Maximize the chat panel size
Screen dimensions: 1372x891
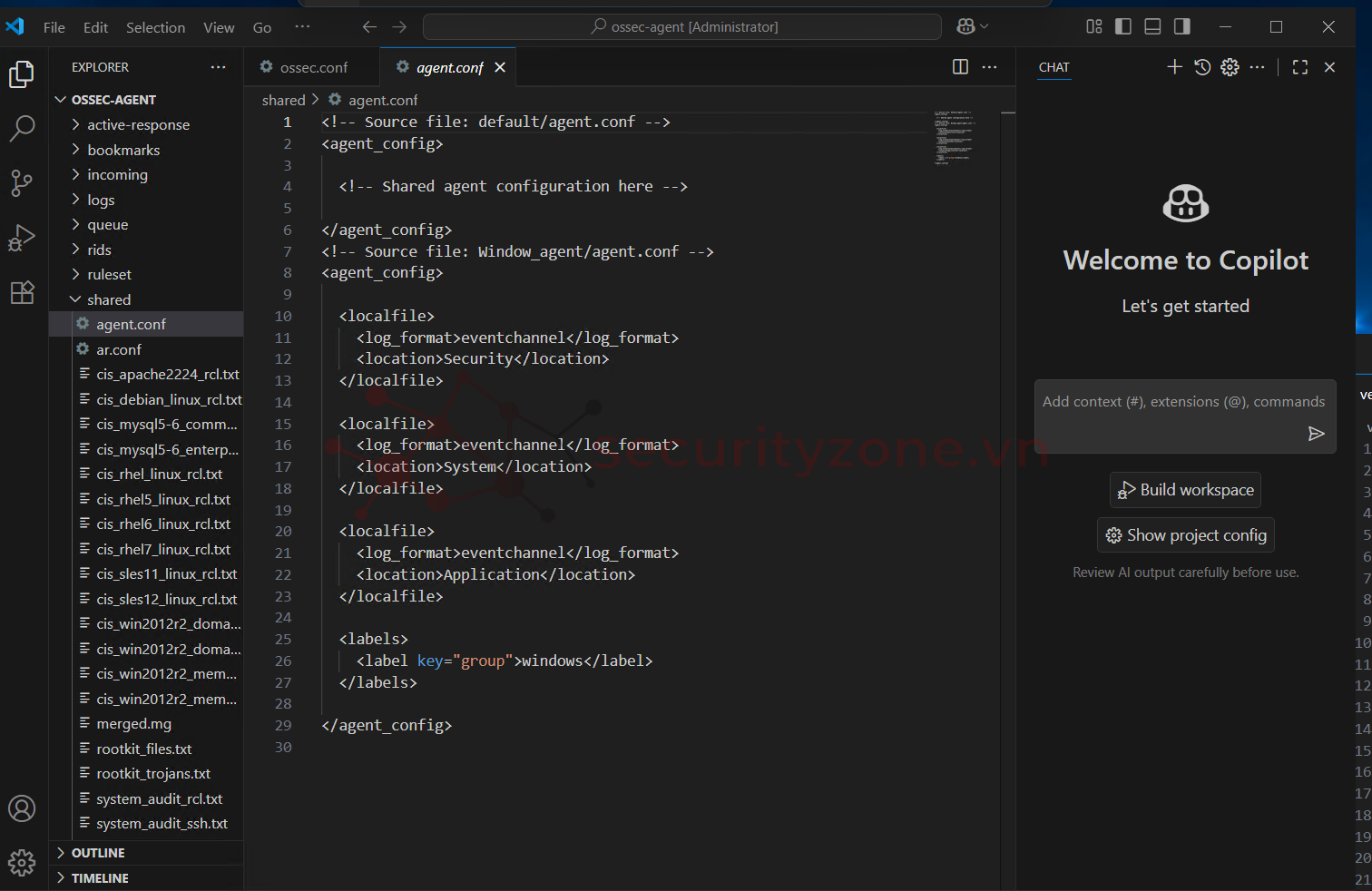tap(1300, 67)
